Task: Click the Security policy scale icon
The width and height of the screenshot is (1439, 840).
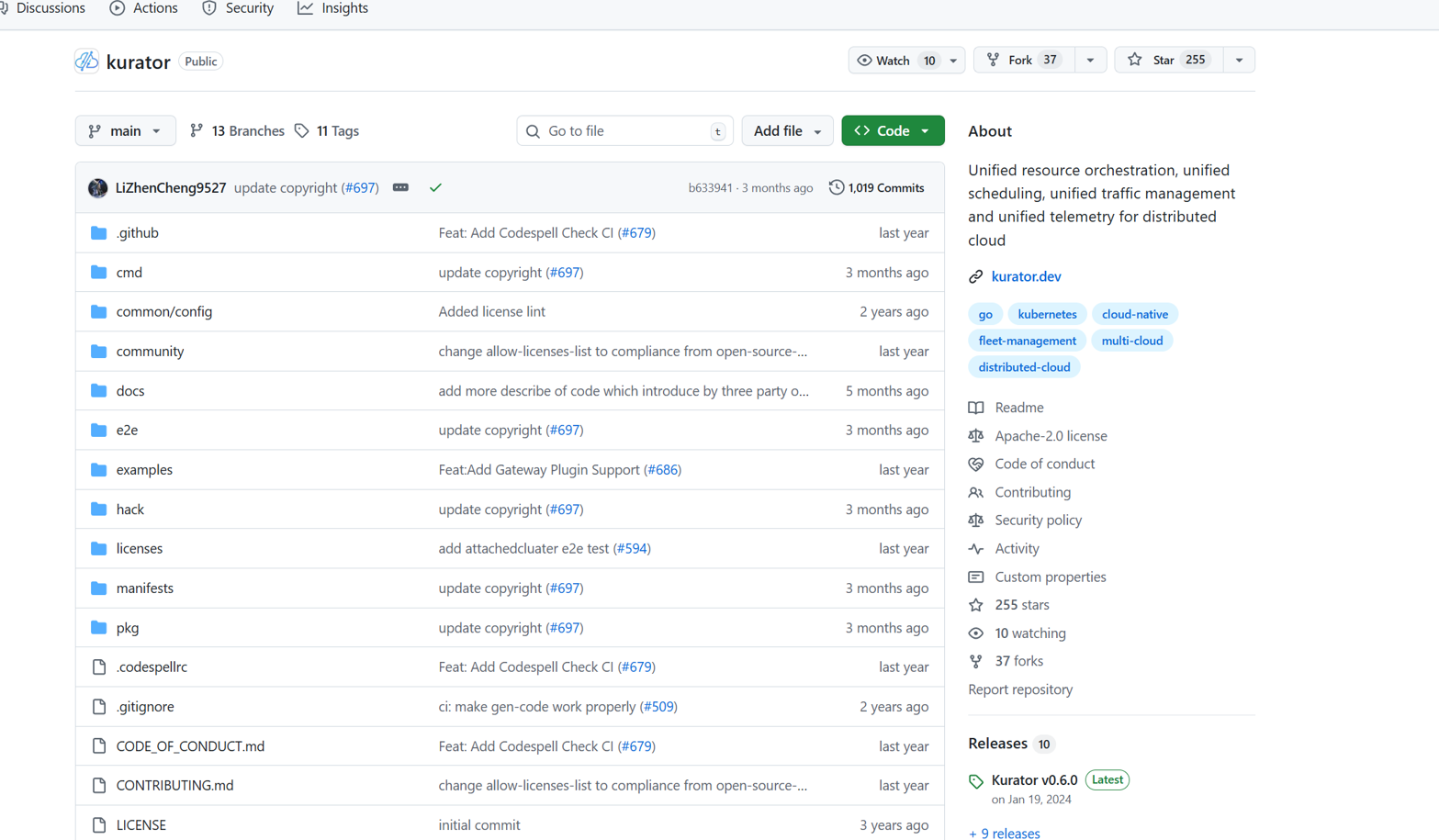Action: 975,521
